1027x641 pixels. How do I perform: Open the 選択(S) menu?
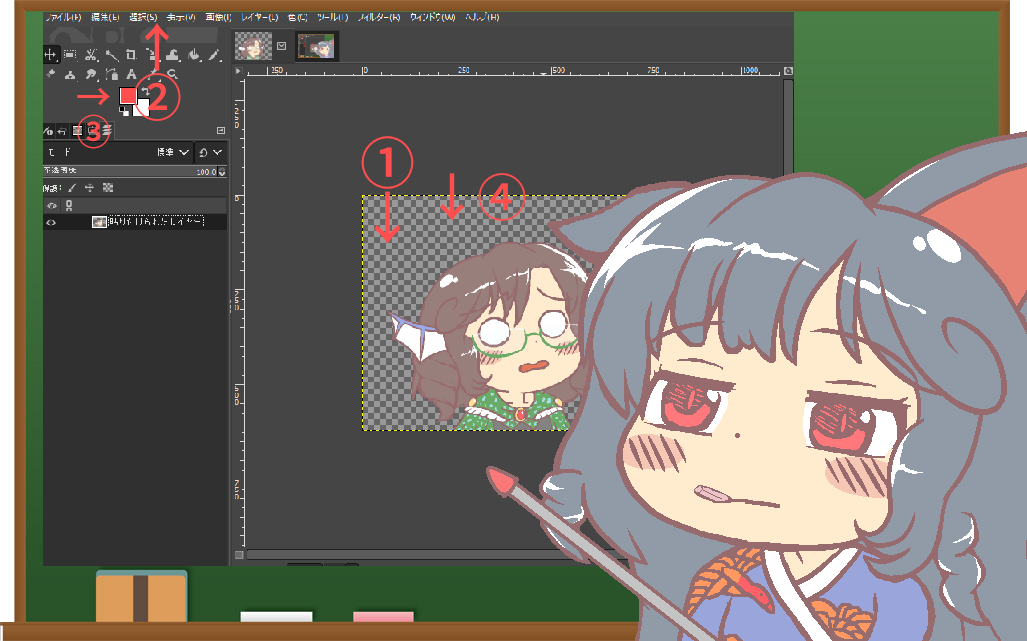point(143,17)
